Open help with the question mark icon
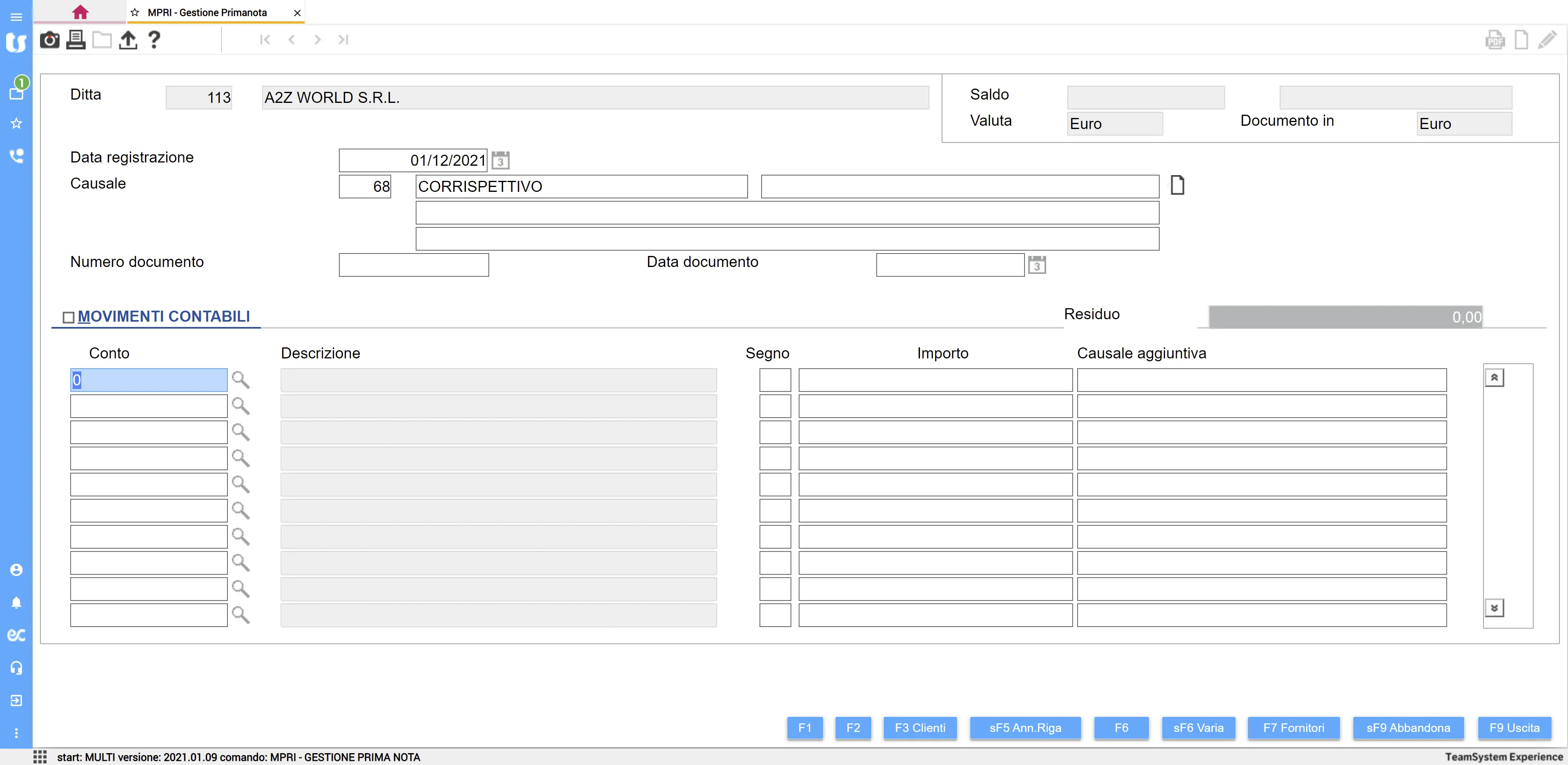This screenshot has height=765, width=1568. [x=154, y=40]
